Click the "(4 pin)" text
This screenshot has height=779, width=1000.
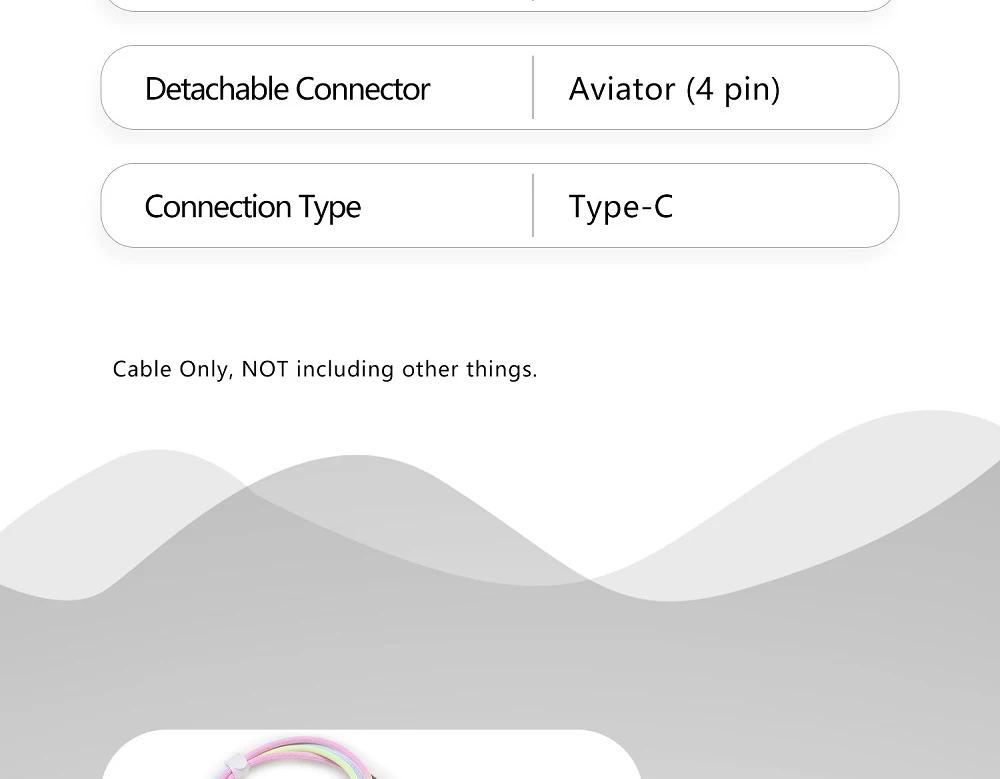pos(733,89)
